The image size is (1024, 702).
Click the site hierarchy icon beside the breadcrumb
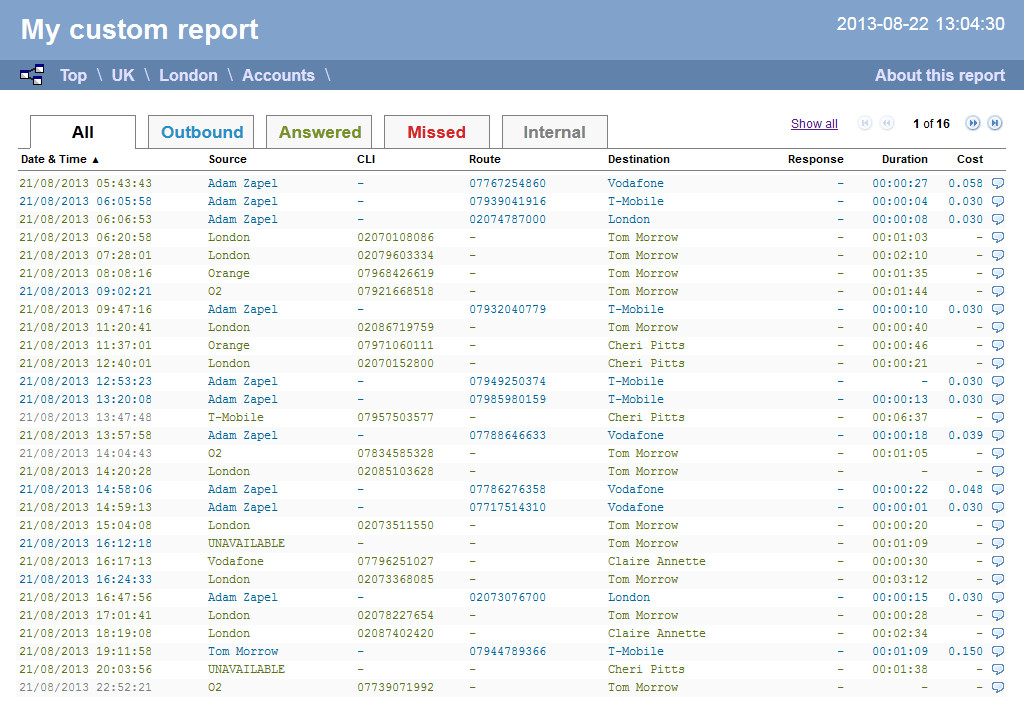(32, 74)
